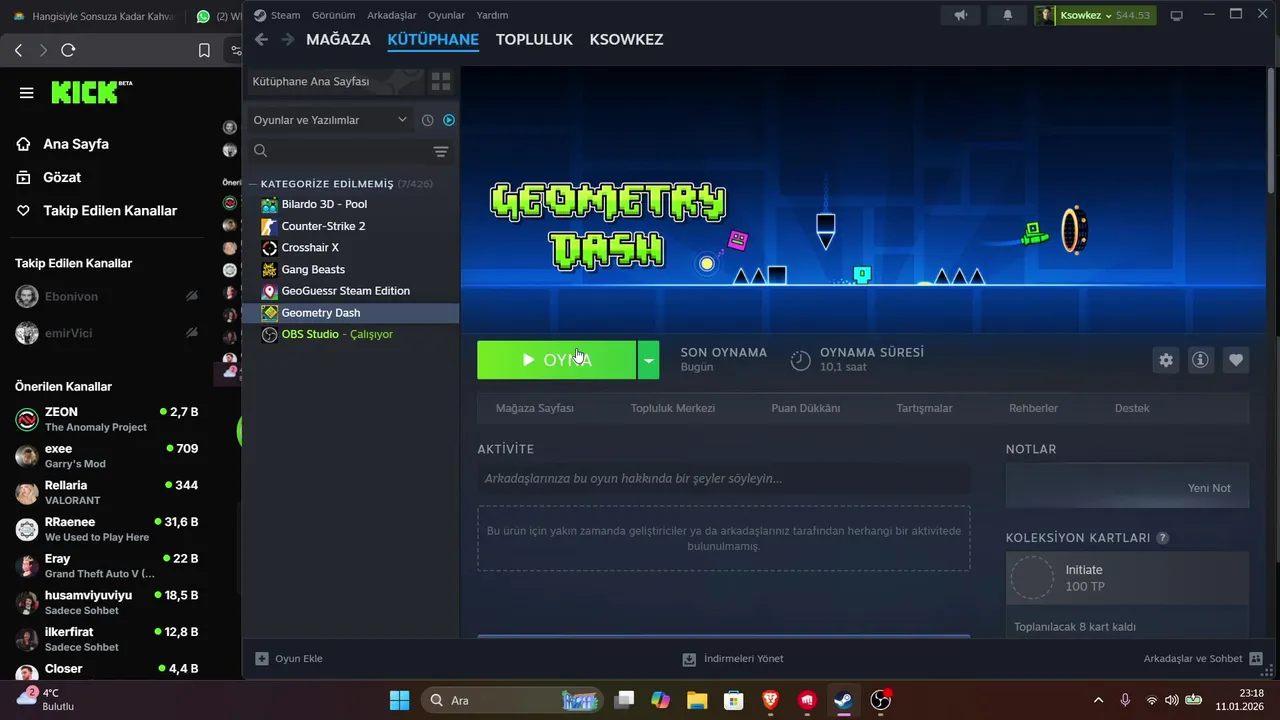Open Mağaza Sayfası link
1280x720 pixels.
click(x=535, y=408)
